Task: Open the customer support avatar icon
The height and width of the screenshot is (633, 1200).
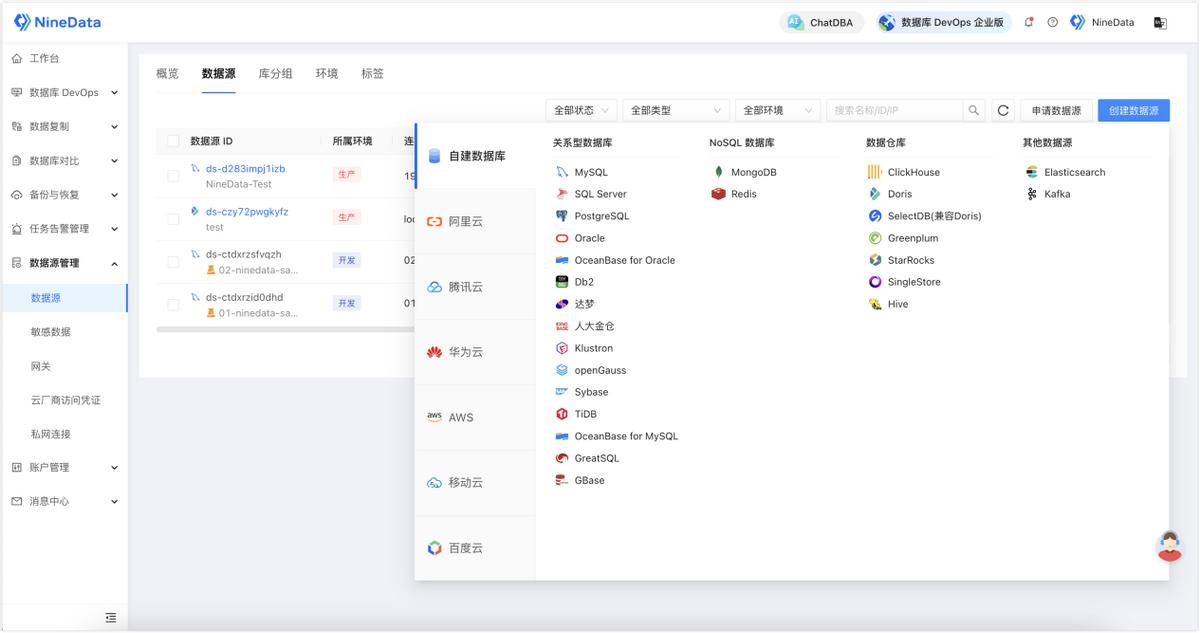Action: [x=1169, y=546]
